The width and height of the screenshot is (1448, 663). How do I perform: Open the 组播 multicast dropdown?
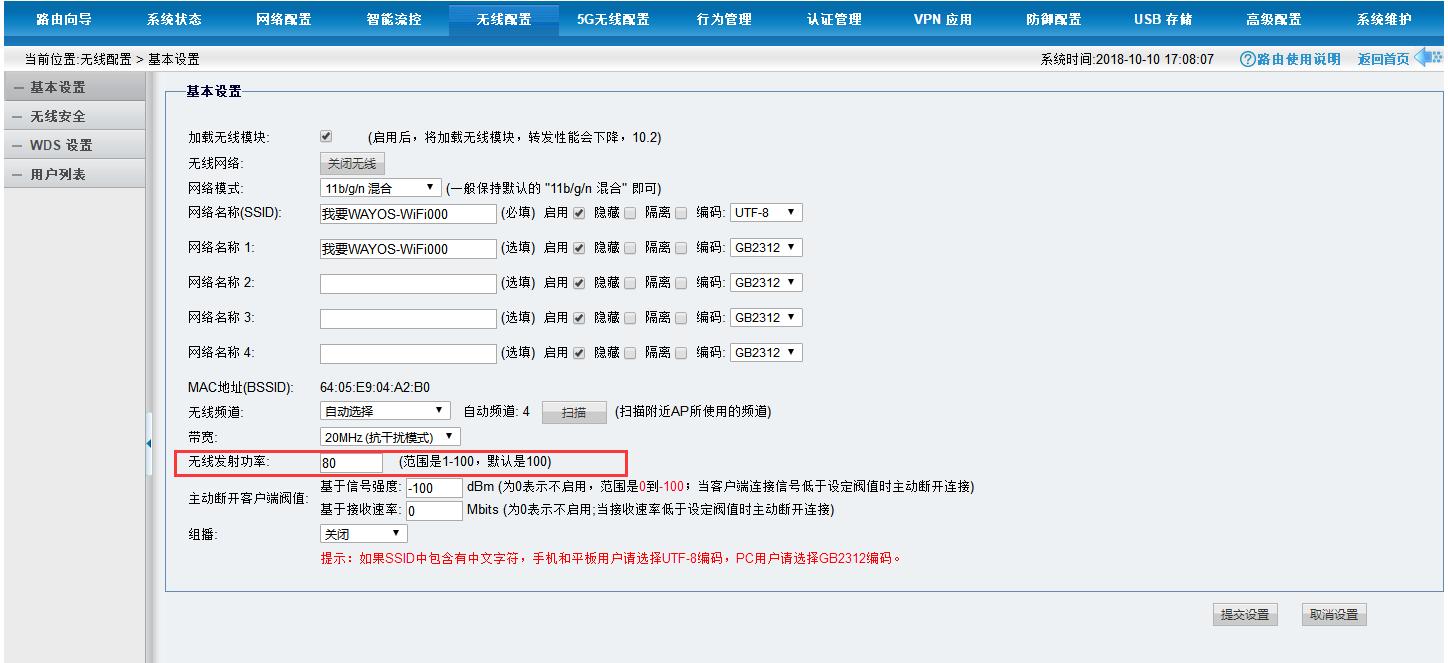[362, 533]
